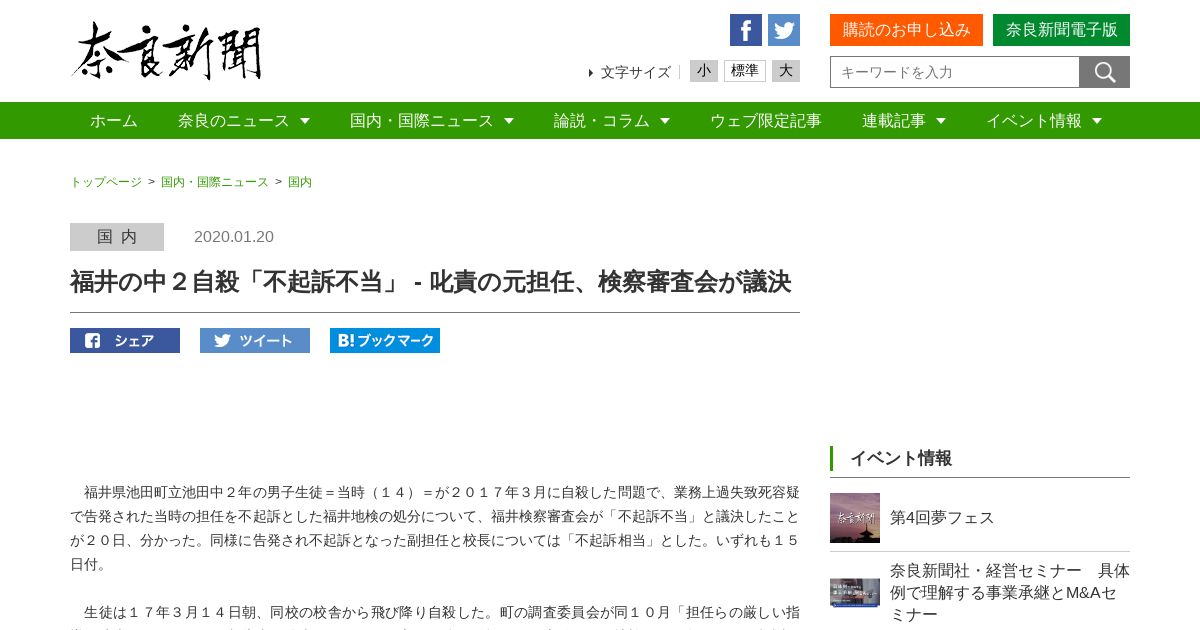The image size is (1200, 630).
Task: Follow 国内 breadcrumb link
Action: tap(300, 182)
